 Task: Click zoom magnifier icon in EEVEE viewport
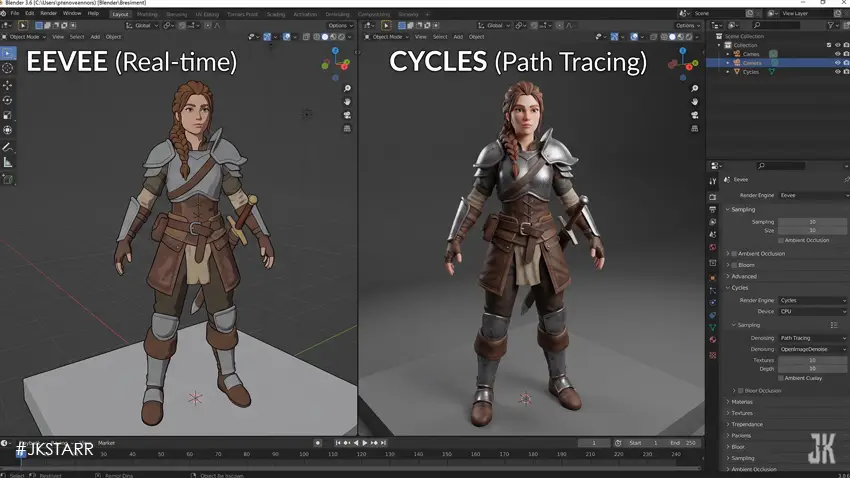point(347,88)
